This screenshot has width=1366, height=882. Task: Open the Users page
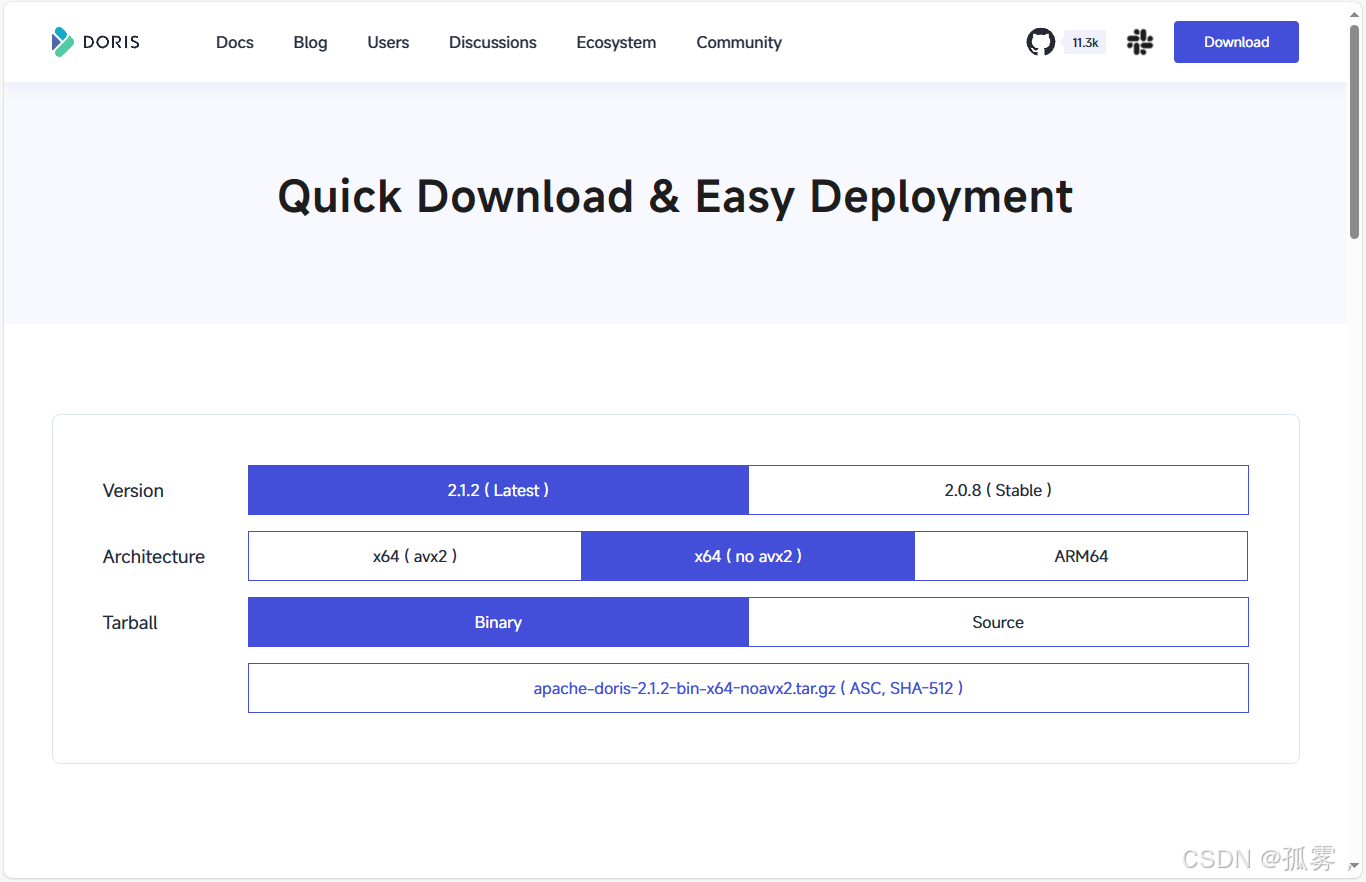[x=388, y=42]
